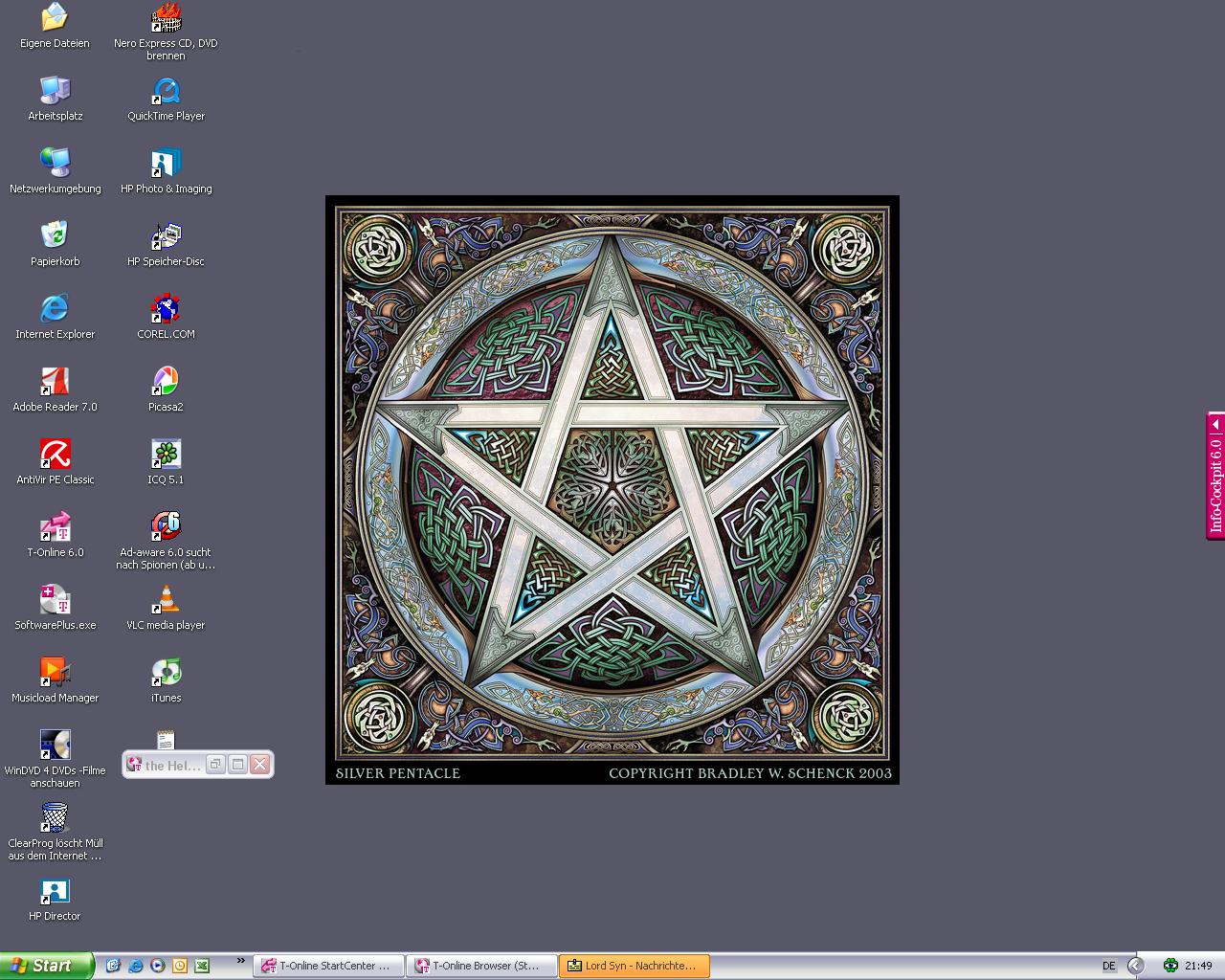Click Internet Explorer in Quick Launch bar
This screenshot has height=980, width=1225.
135,966
